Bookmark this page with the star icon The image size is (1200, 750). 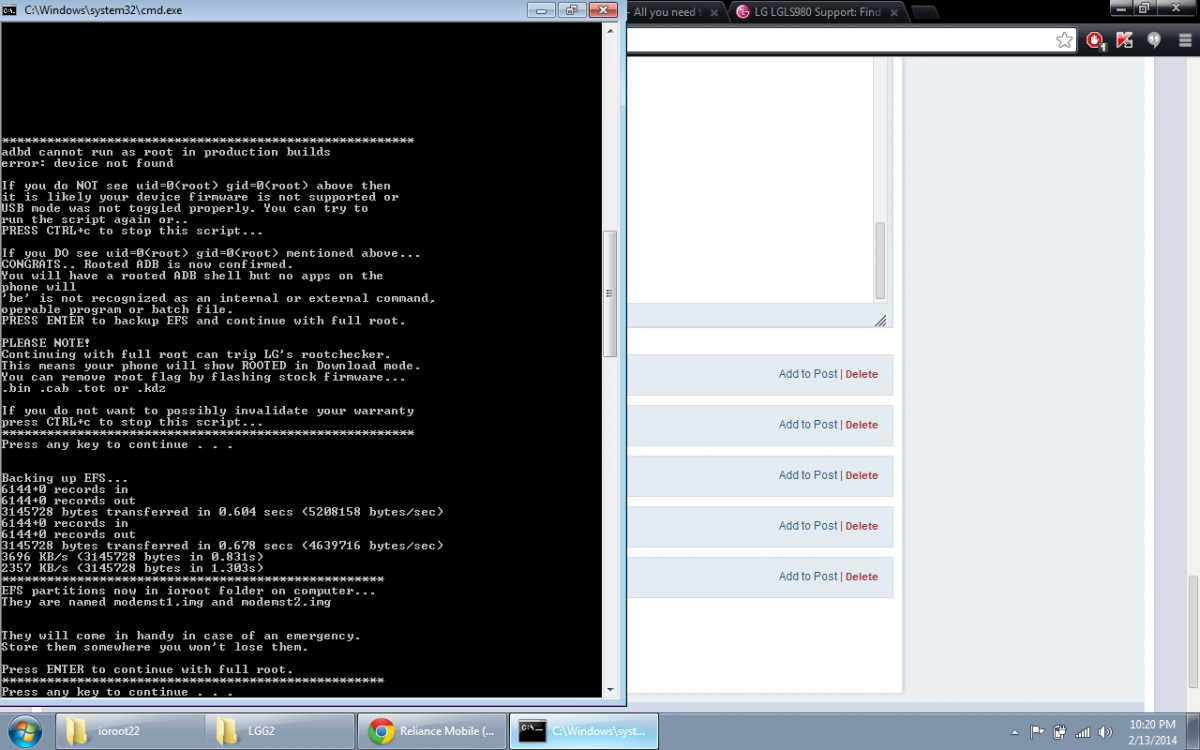click(x=1064, y=40)
